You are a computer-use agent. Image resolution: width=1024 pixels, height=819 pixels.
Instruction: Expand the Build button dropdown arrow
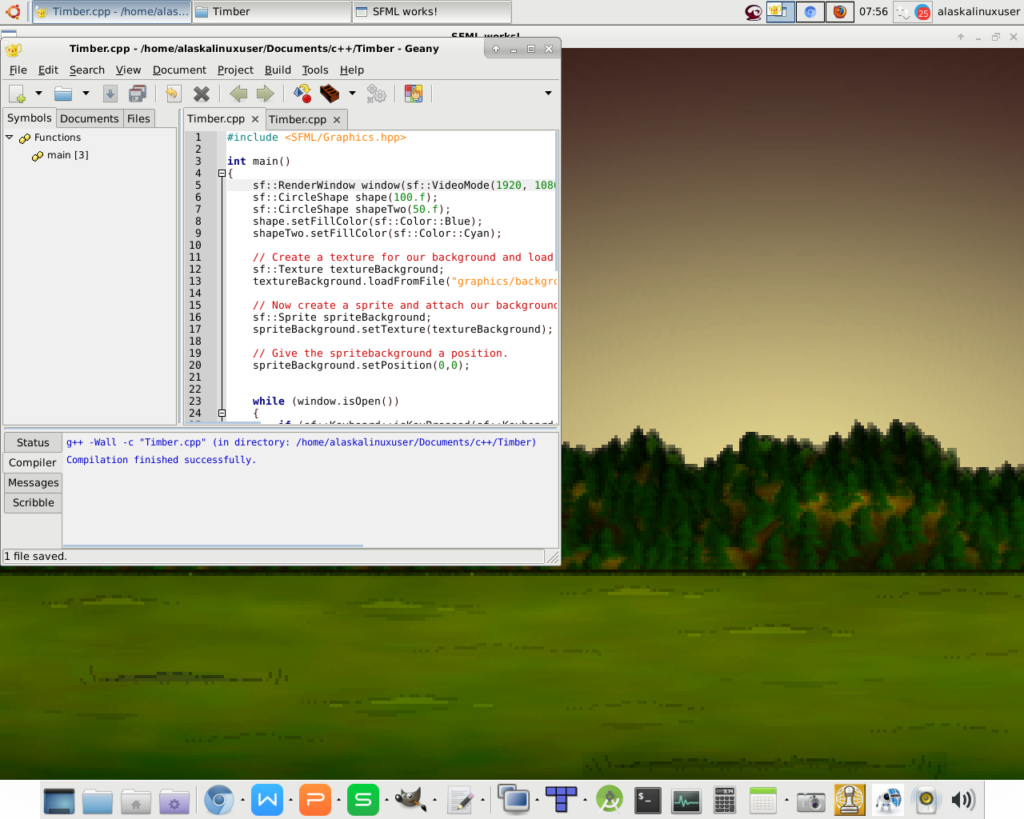pyautogui.click(x=351, y=94)
